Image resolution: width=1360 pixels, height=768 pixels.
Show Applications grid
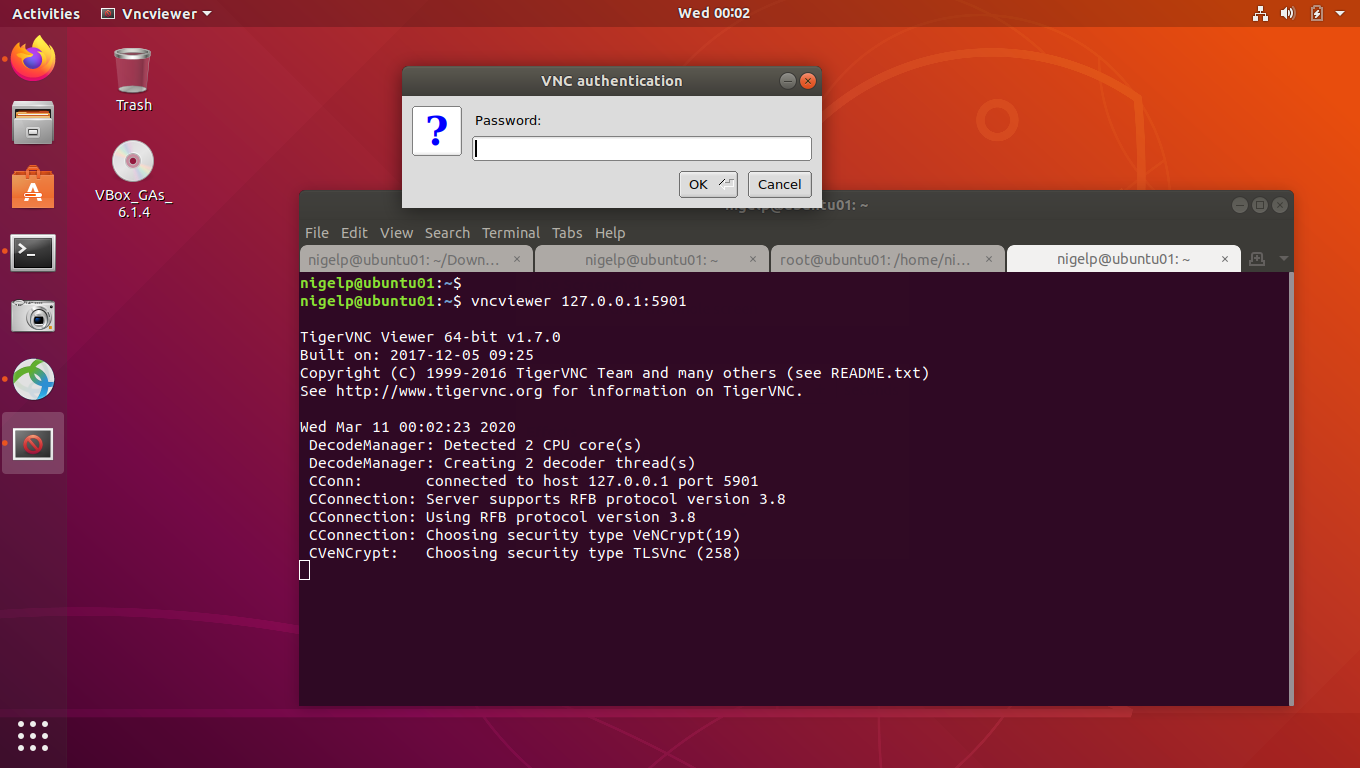click(x=33, y=735)
